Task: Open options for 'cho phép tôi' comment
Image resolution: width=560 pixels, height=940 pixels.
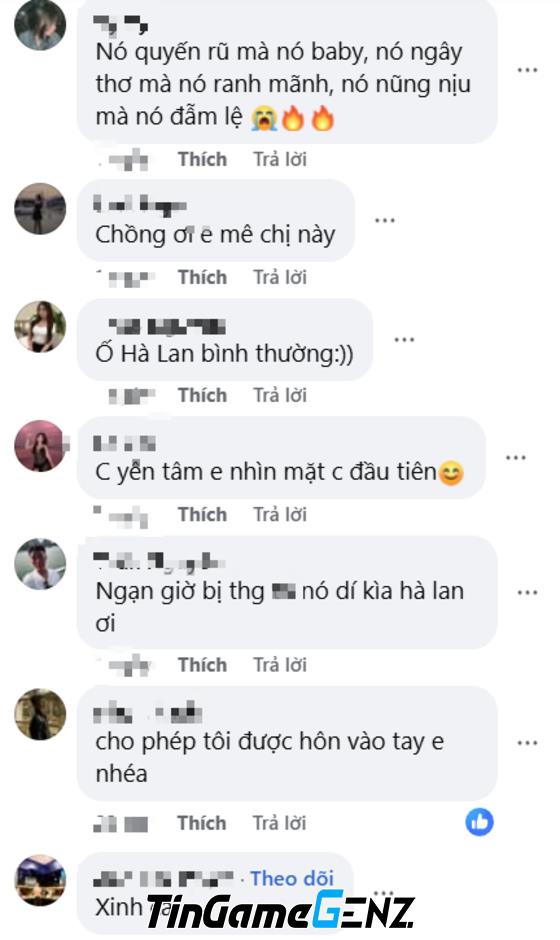Action: 527,743
